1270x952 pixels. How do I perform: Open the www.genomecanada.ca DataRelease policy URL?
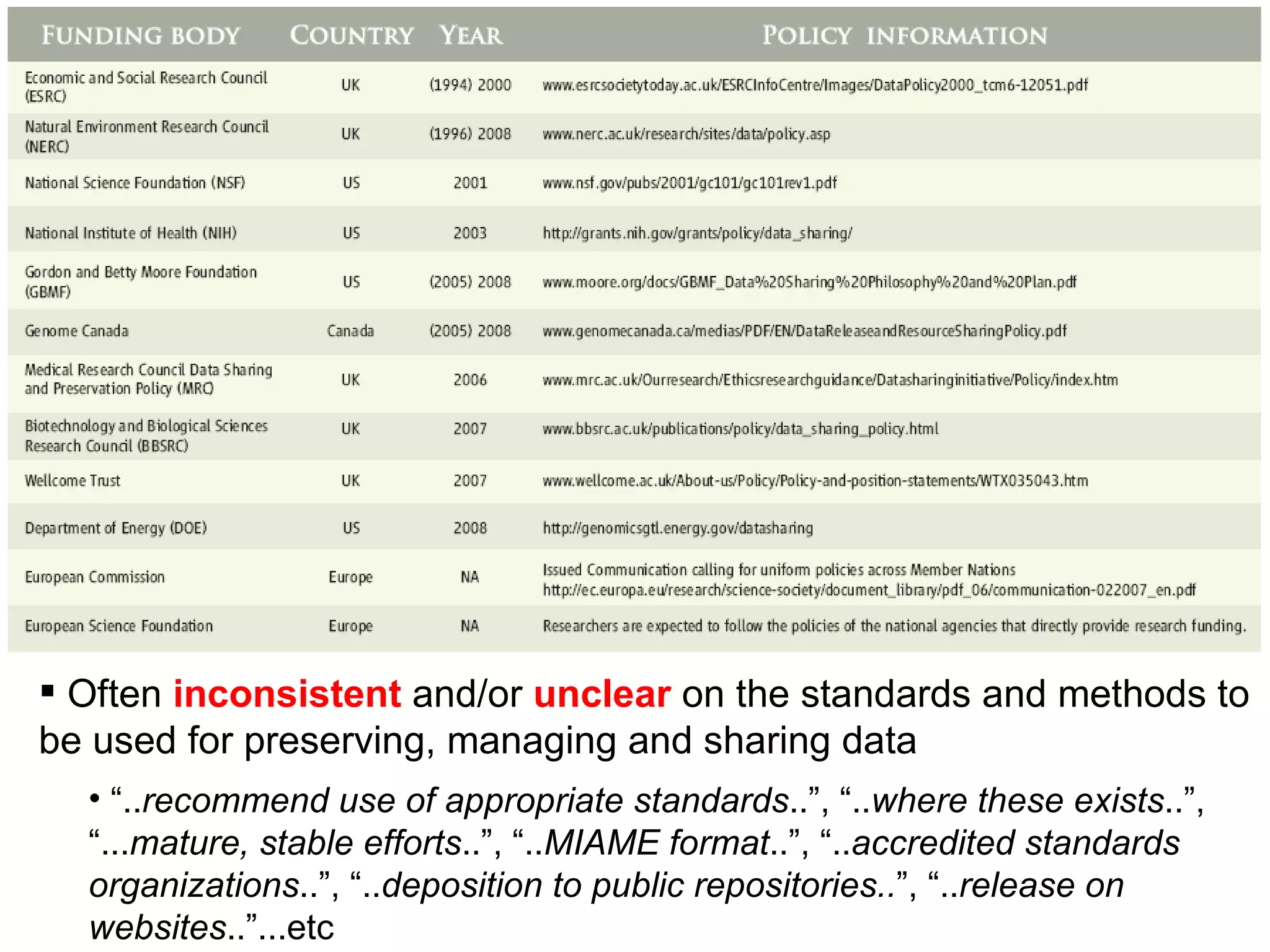(805, 331)
